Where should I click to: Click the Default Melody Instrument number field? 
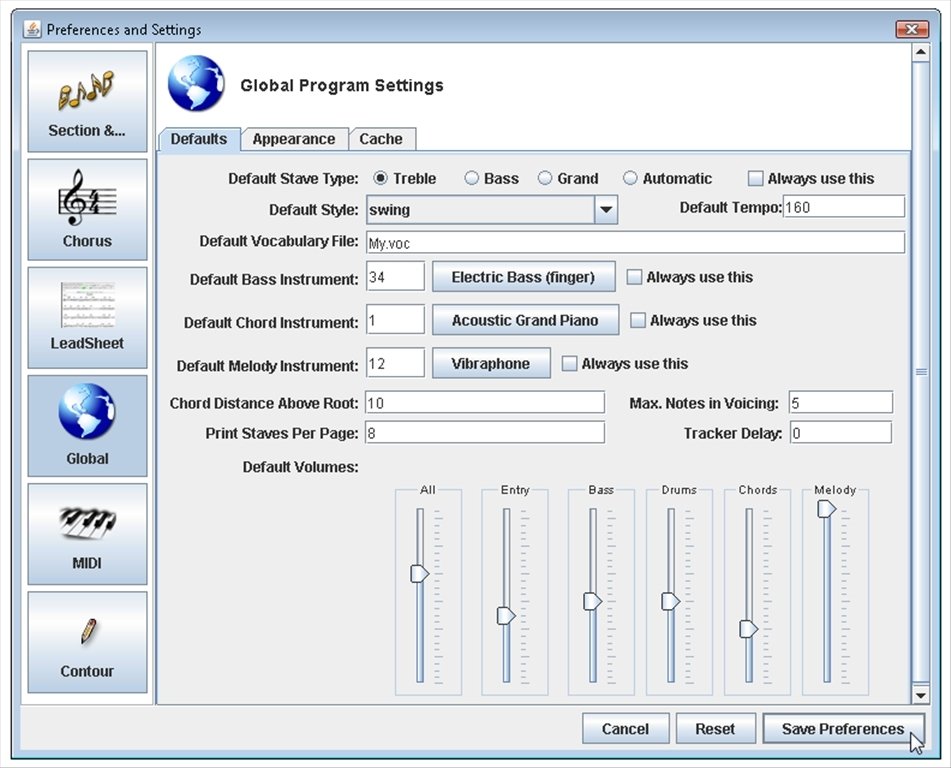[395, 363]
